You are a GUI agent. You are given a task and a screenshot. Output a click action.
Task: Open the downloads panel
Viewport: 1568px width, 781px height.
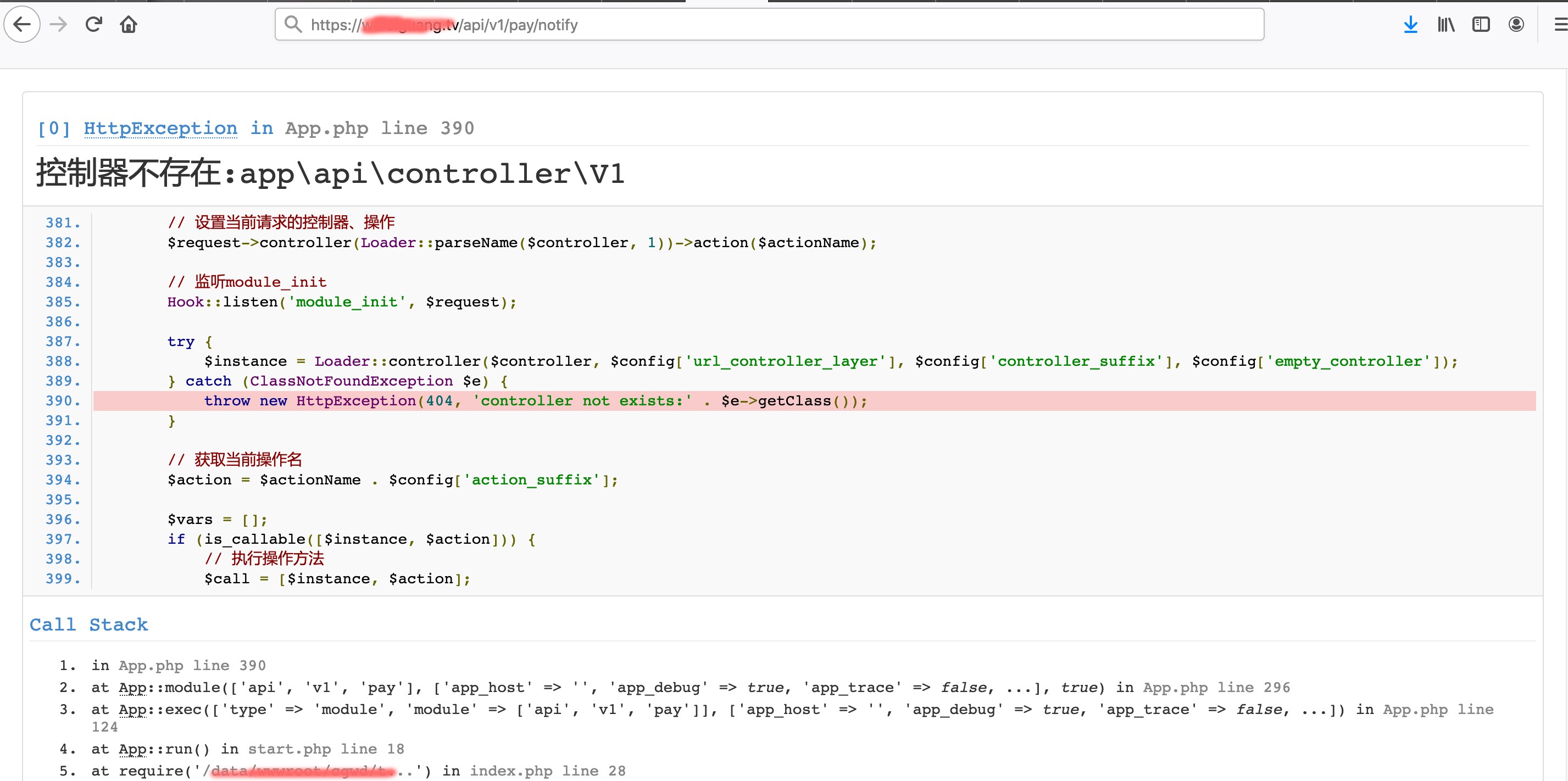pyautogui.click(x=1410, y=24)
